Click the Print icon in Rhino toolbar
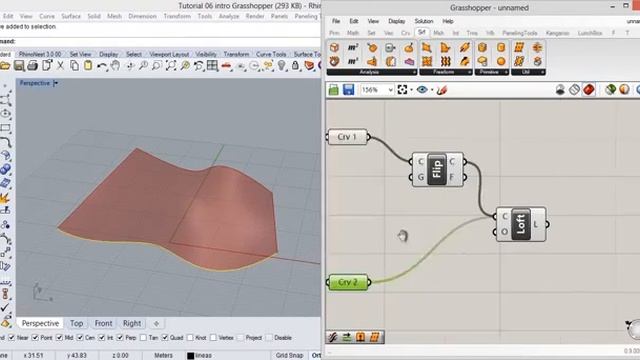 (x=33, y=65)
